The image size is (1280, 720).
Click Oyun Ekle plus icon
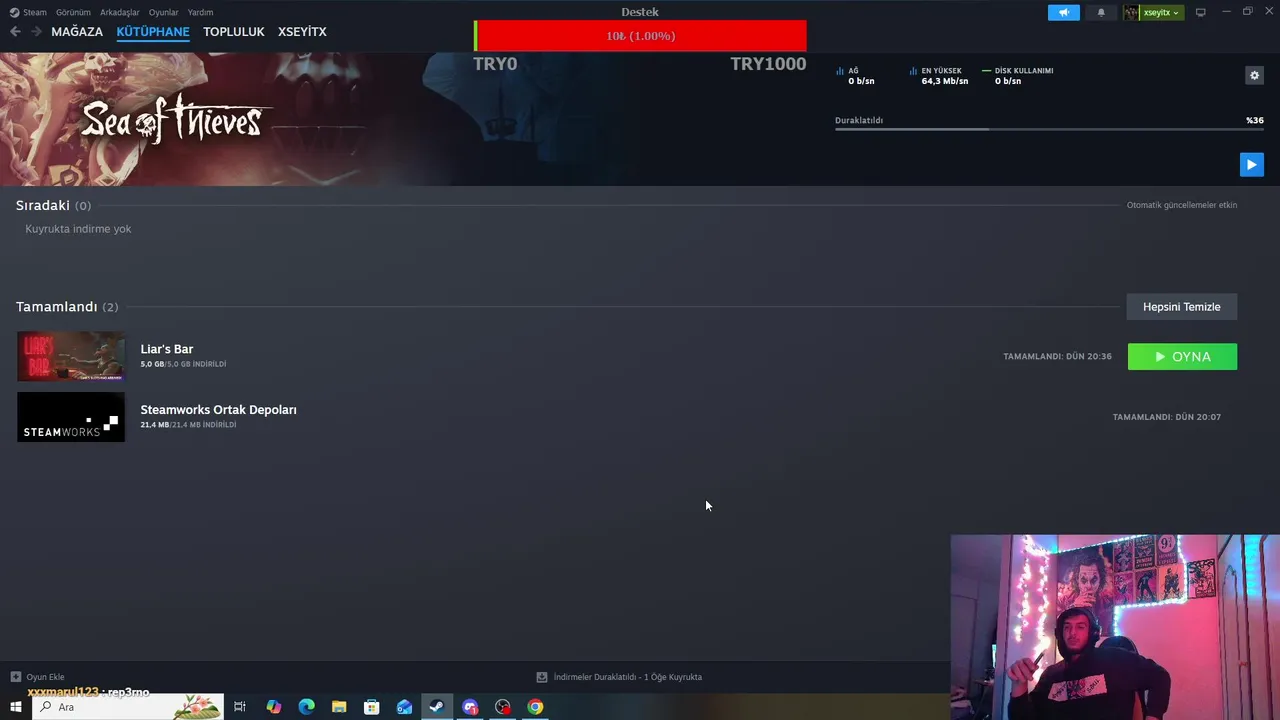pos(15,677)
